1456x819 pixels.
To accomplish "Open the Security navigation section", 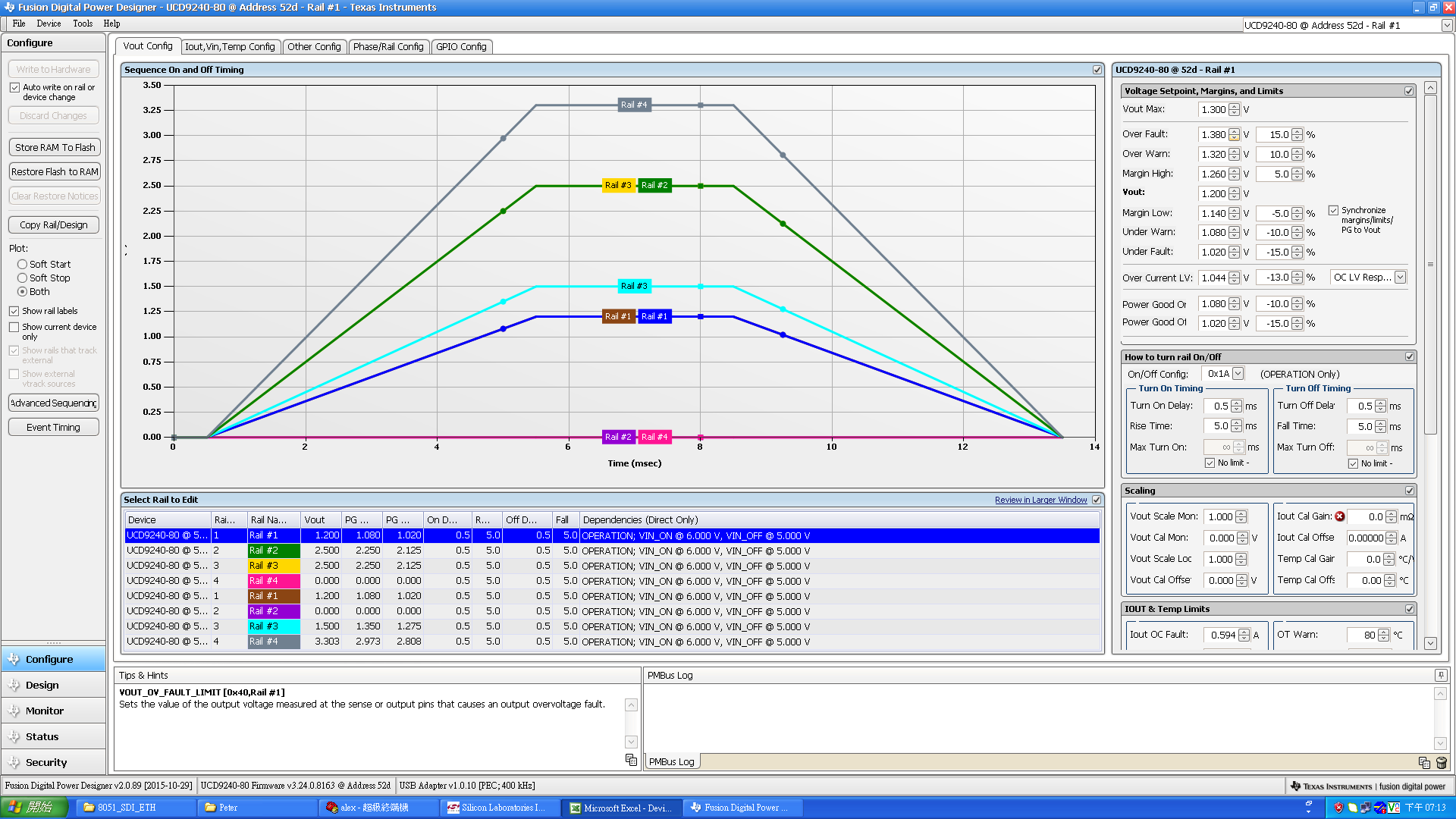I will (53, 762).
